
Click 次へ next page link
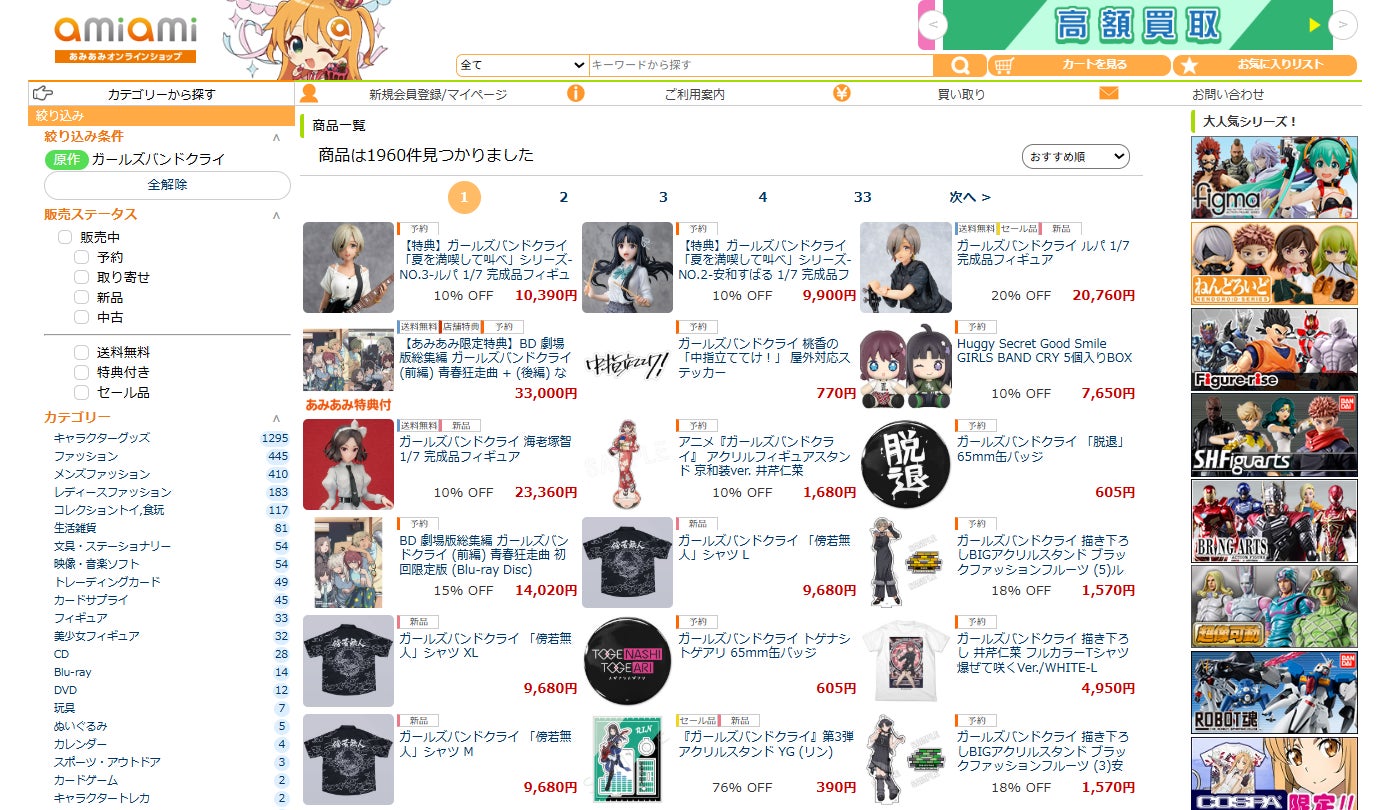[970, 197]
